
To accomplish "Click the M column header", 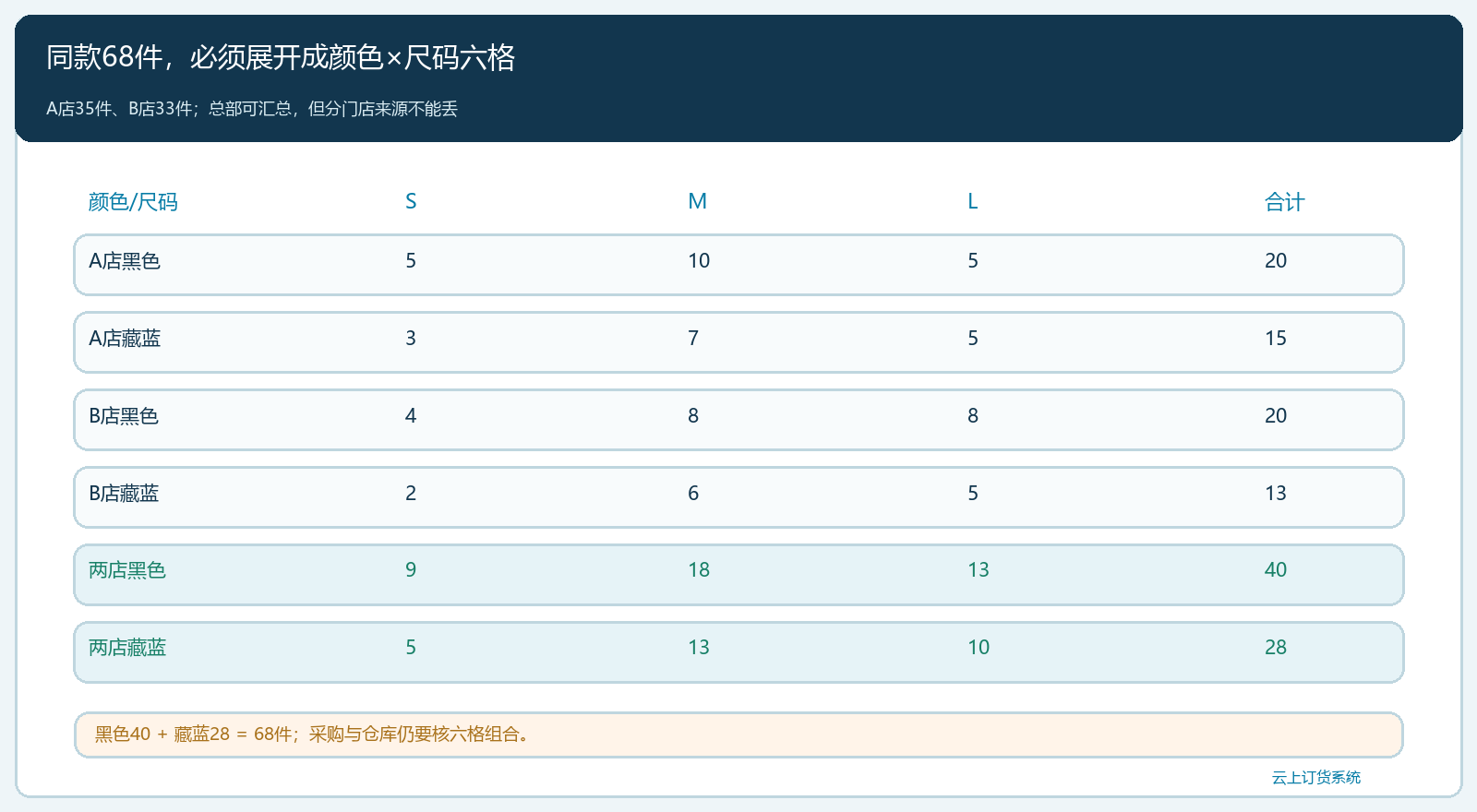I will coord(697,202).
